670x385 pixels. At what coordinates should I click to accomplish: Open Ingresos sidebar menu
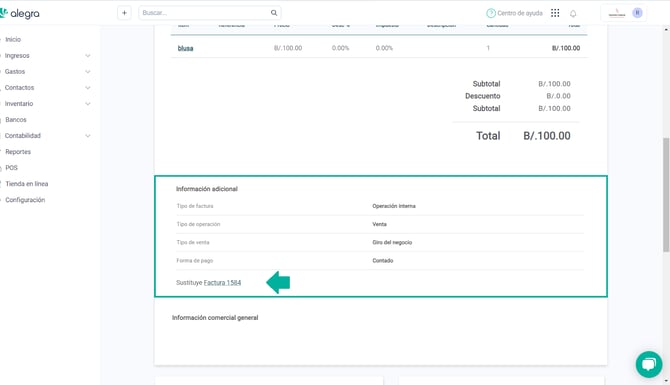17,56
